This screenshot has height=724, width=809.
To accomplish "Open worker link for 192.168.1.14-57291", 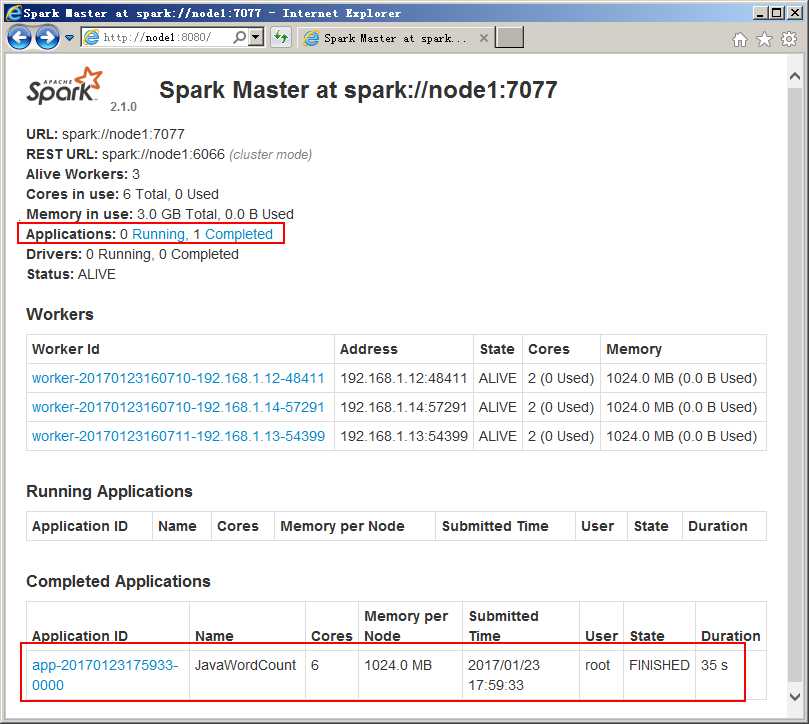I will pos(178,407).
